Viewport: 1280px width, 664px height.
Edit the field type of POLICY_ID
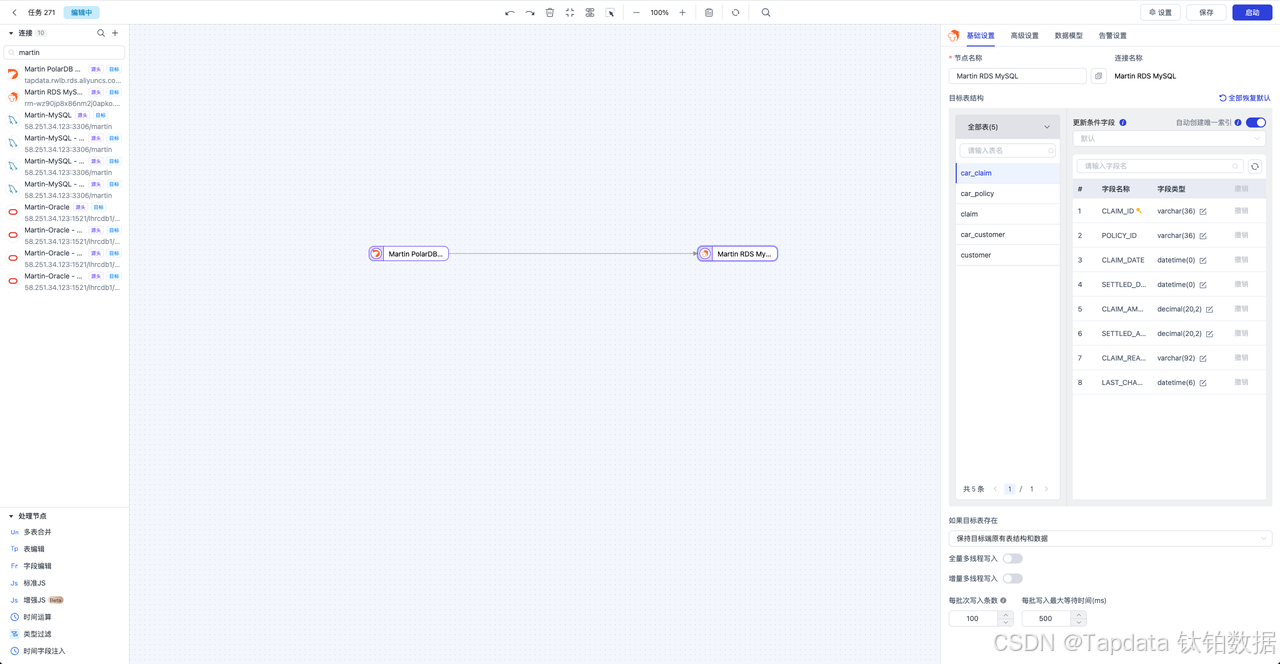click(1203, 236)
